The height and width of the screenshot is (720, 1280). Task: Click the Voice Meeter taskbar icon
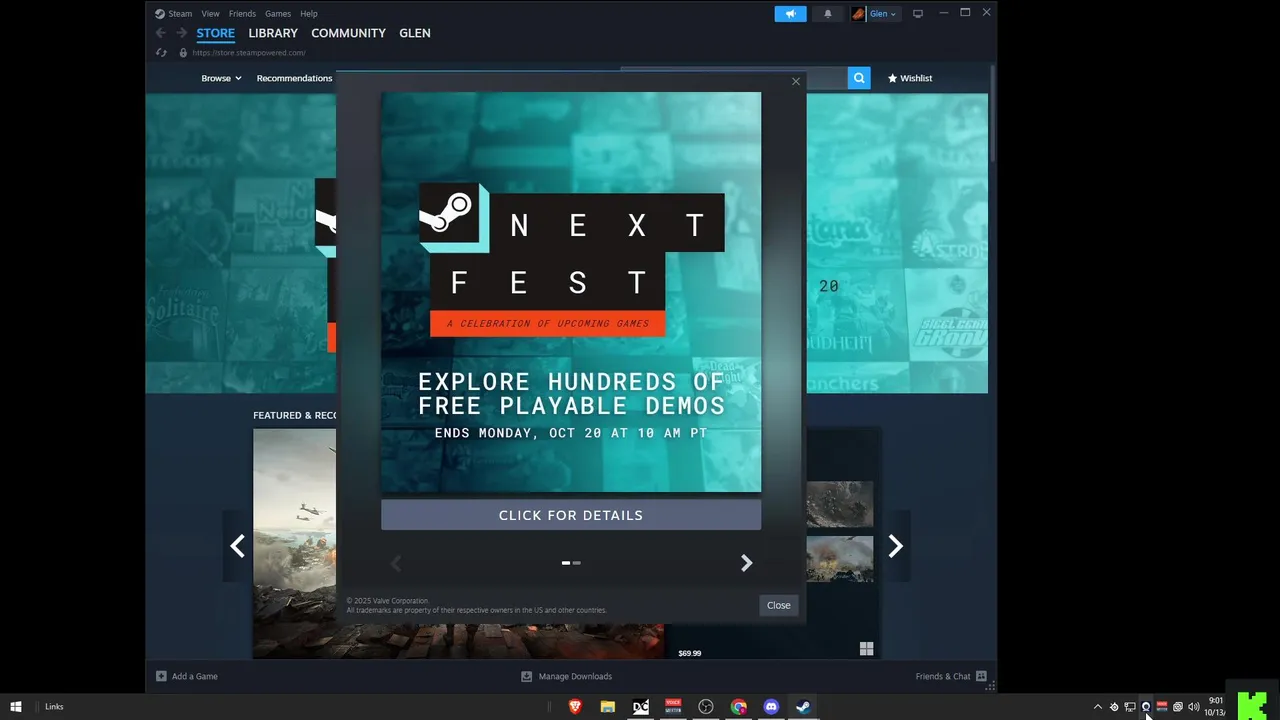[673, 707]
